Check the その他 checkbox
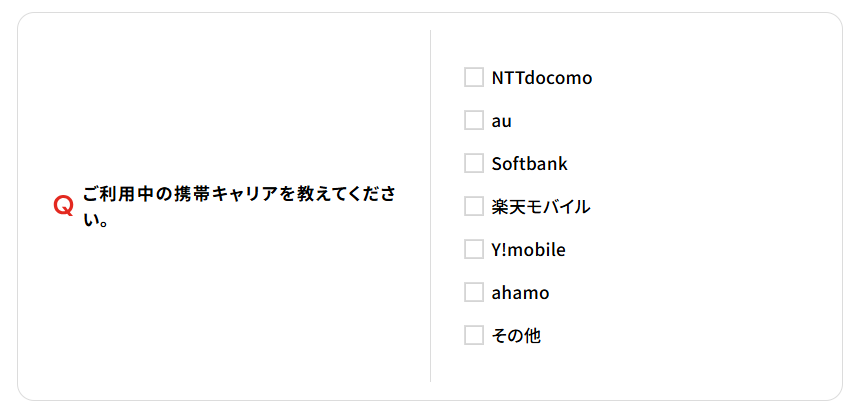843x419 pixels. pos(474,336)
